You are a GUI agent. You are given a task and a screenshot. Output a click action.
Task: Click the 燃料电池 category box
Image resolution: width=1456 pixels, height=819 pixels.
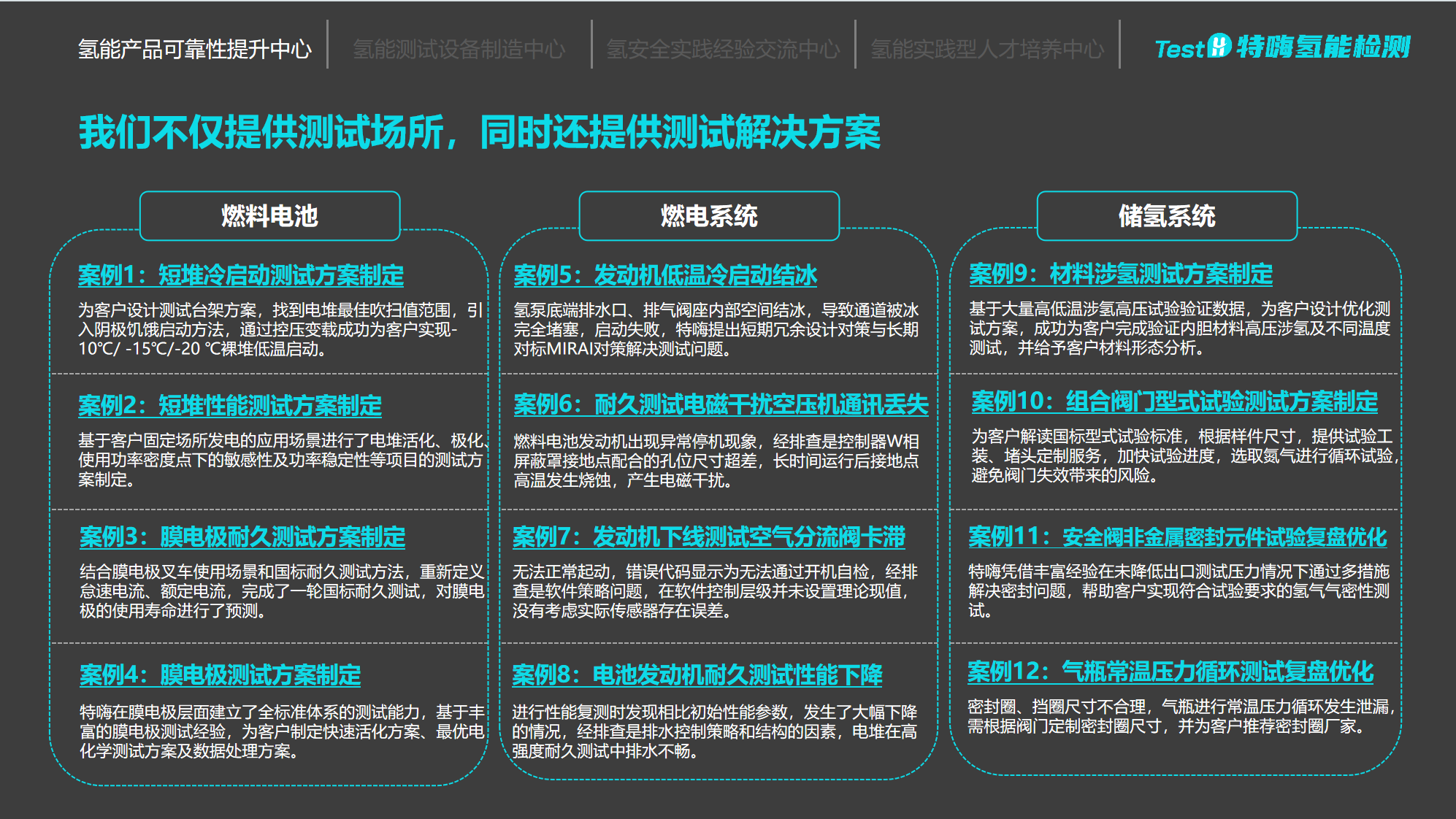pyautogui.click(x=269, y=216)
